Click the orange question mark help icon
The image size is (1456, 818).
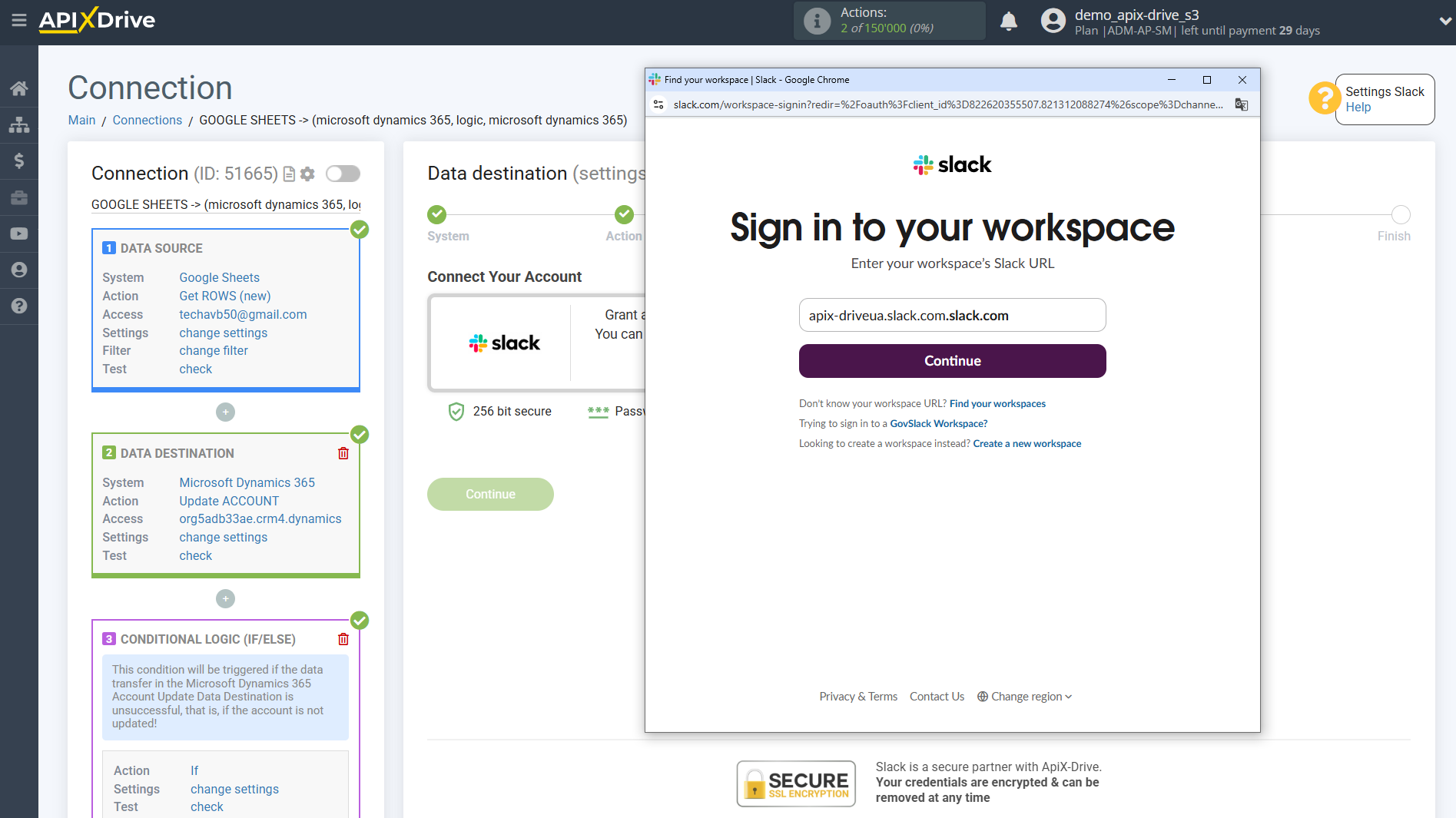pyautogui.click(x=1325, y=98)
